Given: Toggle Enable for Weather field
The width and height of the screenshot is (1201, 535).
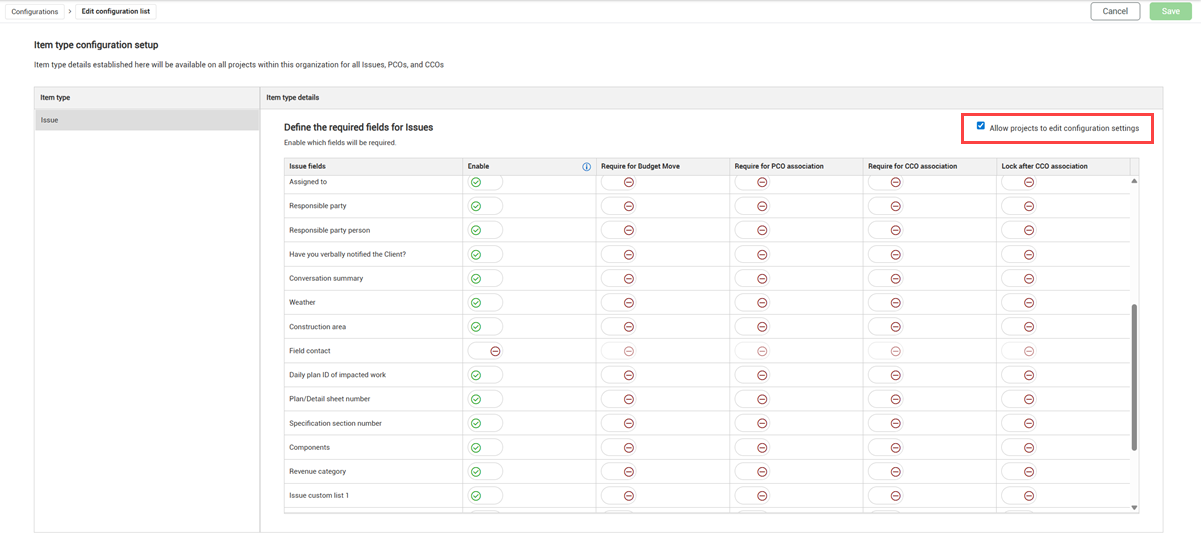Looking at the screenshot, I should click(x=485, y=303).
